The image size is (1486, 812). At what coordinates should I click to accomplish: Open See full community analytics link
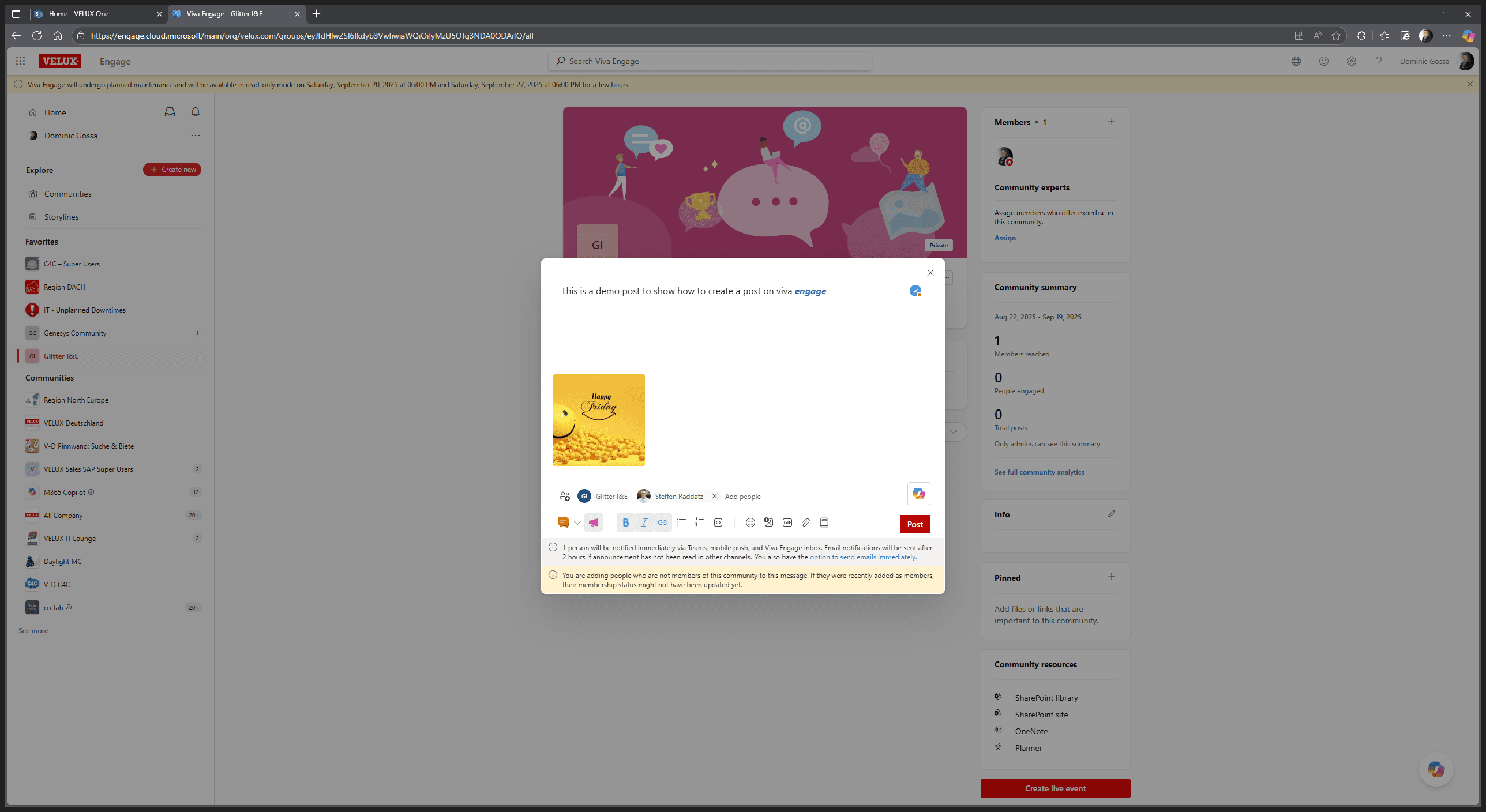(x=1039, y=472)
